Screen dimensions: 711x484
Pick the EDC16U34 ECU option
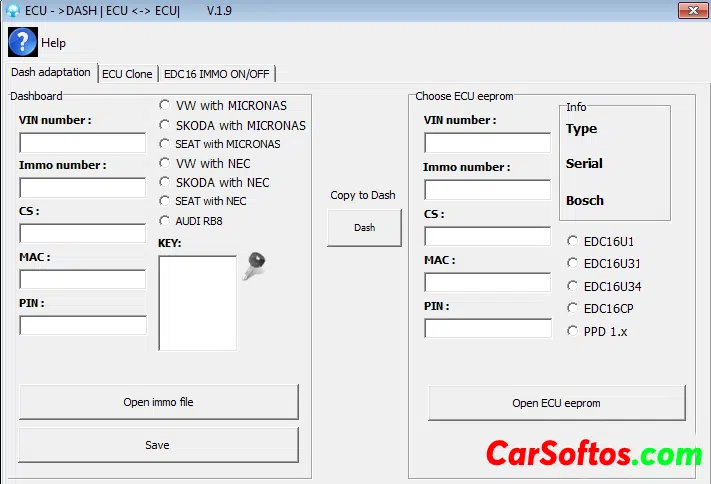point(573,286)
